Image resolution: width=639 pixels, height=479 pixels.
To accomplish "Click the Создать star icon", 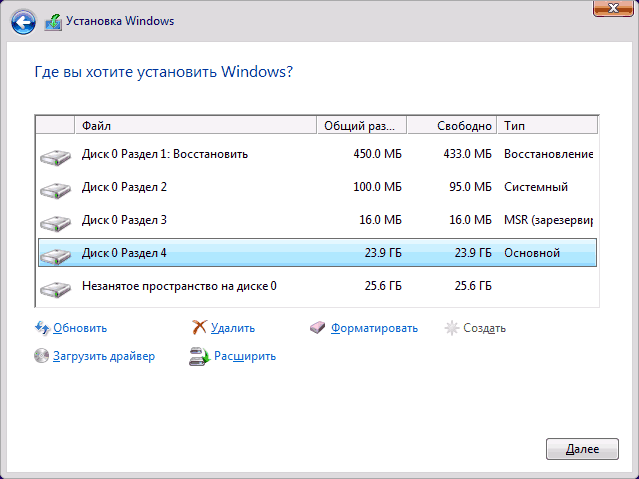I will (452, 327).
